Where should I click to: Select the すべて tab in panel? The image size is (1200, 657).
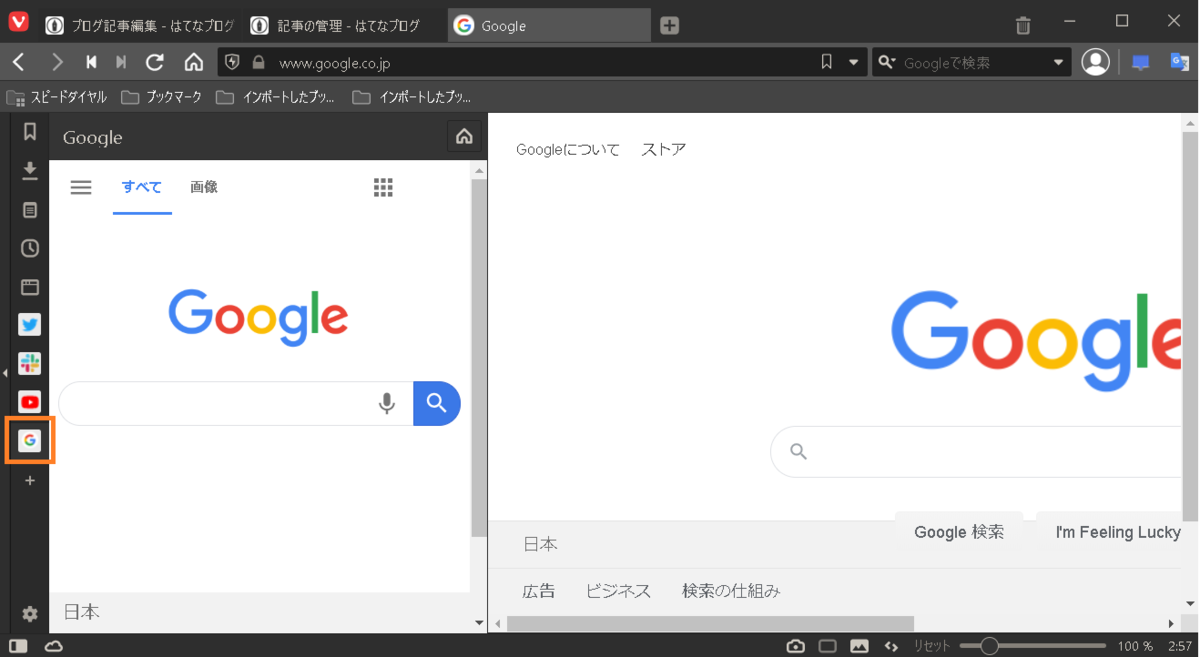[142, 187]
